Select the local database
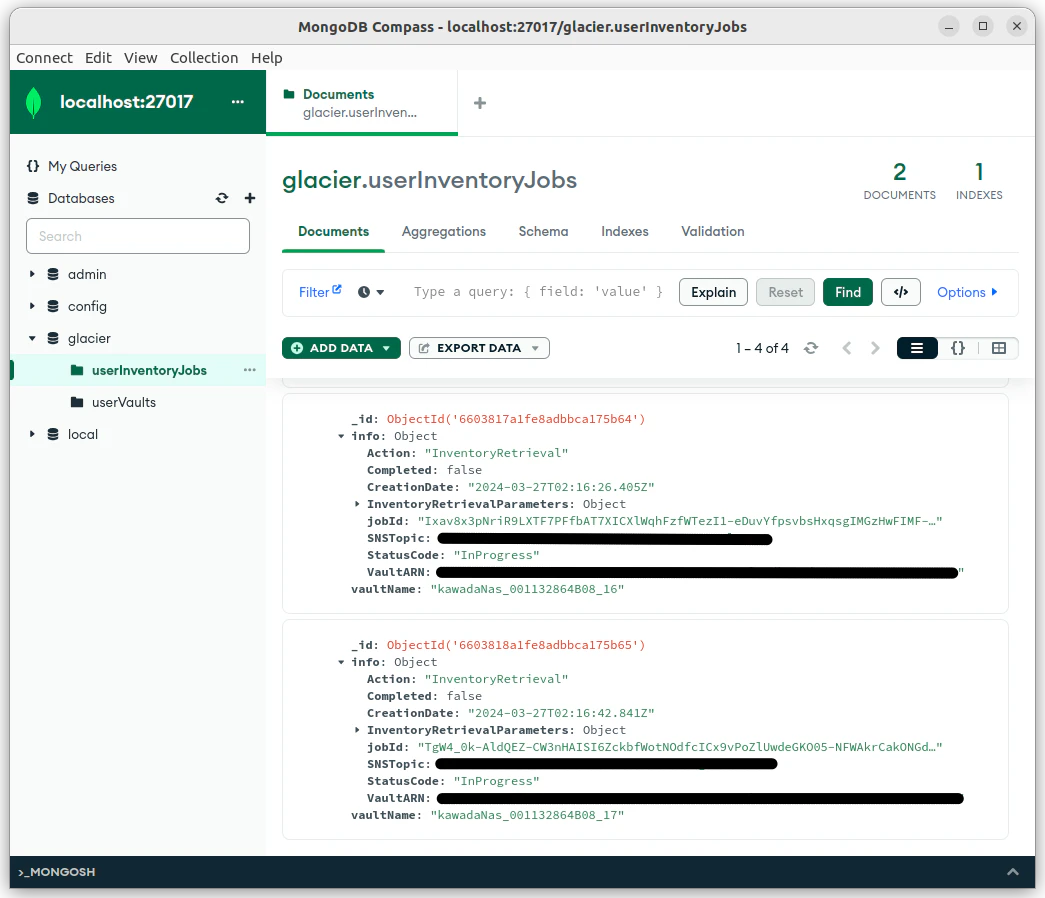Image resolution: width=1045 pixels, height=898 pixels. pyautogui.click(x=83, y=434)
